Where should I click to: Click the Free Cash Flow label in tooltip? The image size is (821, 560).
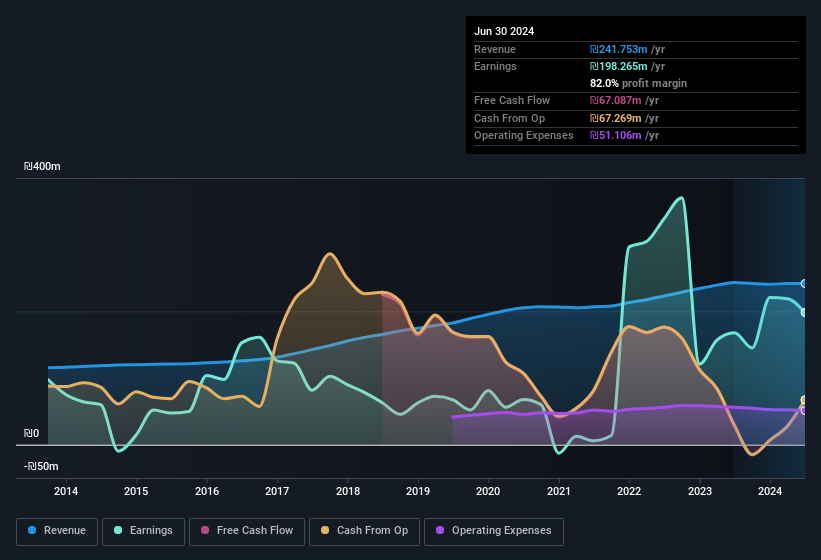point(512,100)
